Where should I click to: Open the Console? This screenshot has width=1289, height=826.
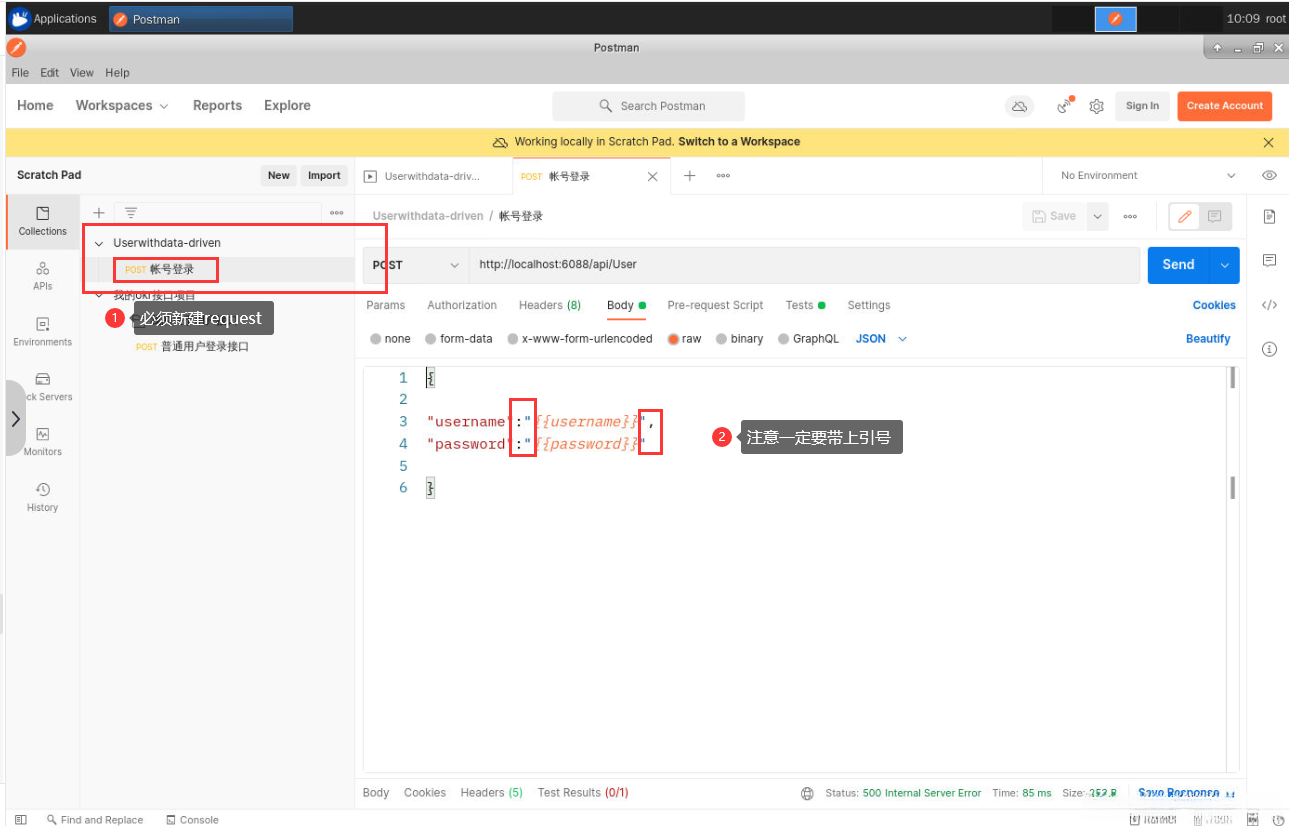[192, 819]
